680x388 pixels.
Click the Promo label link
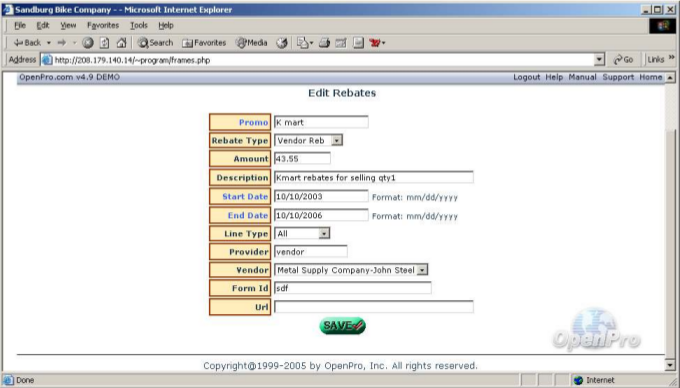coord(253,123)
